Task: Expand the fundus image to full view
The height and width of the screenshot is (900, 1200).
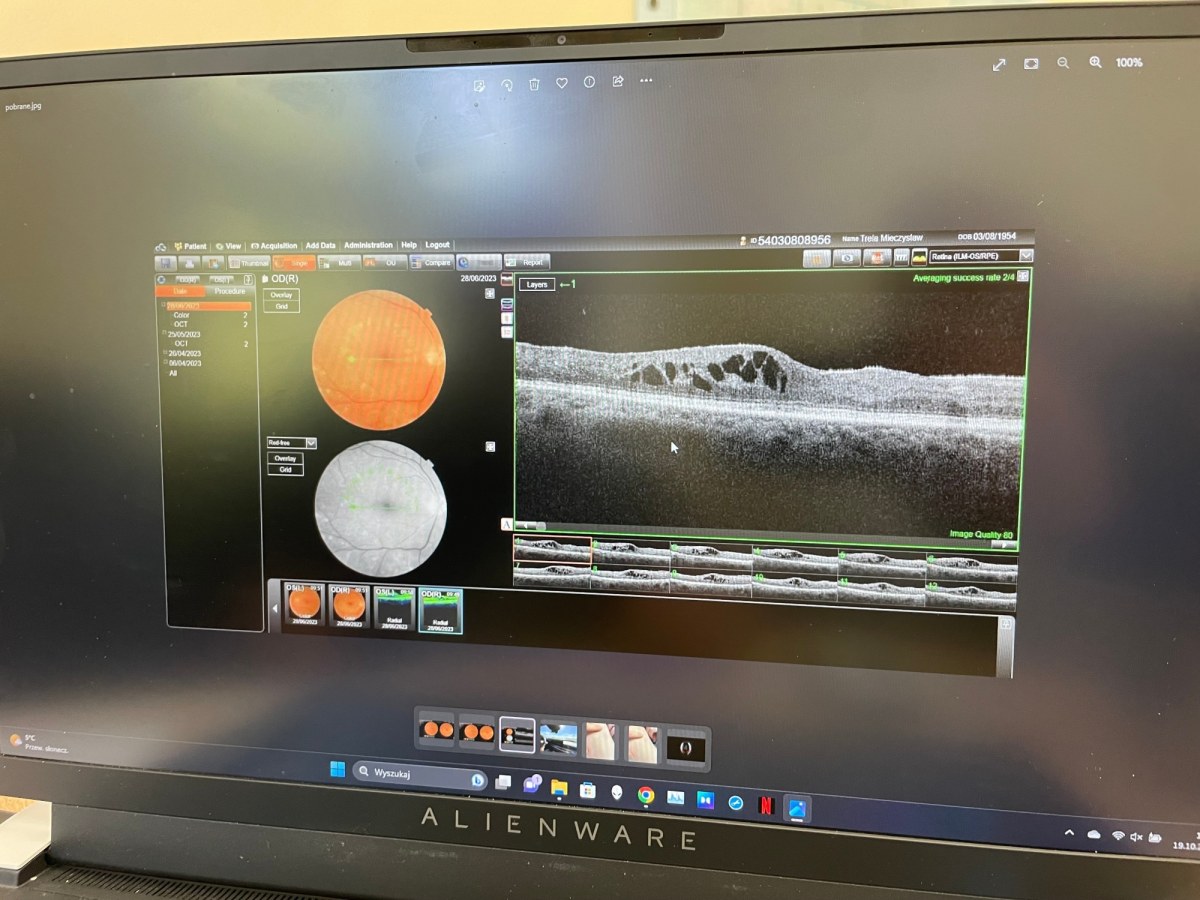Action: click(x=490, y=294)
